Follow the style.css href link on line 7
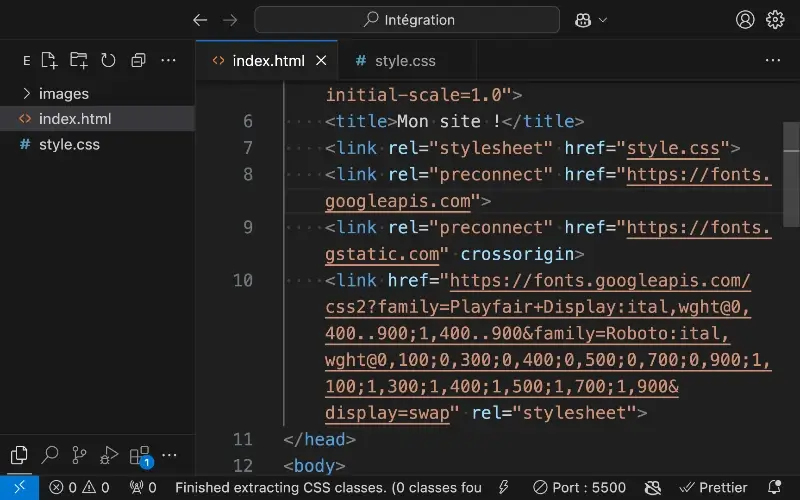This screenshot has height=500, width=800. [x=673, y=148]
